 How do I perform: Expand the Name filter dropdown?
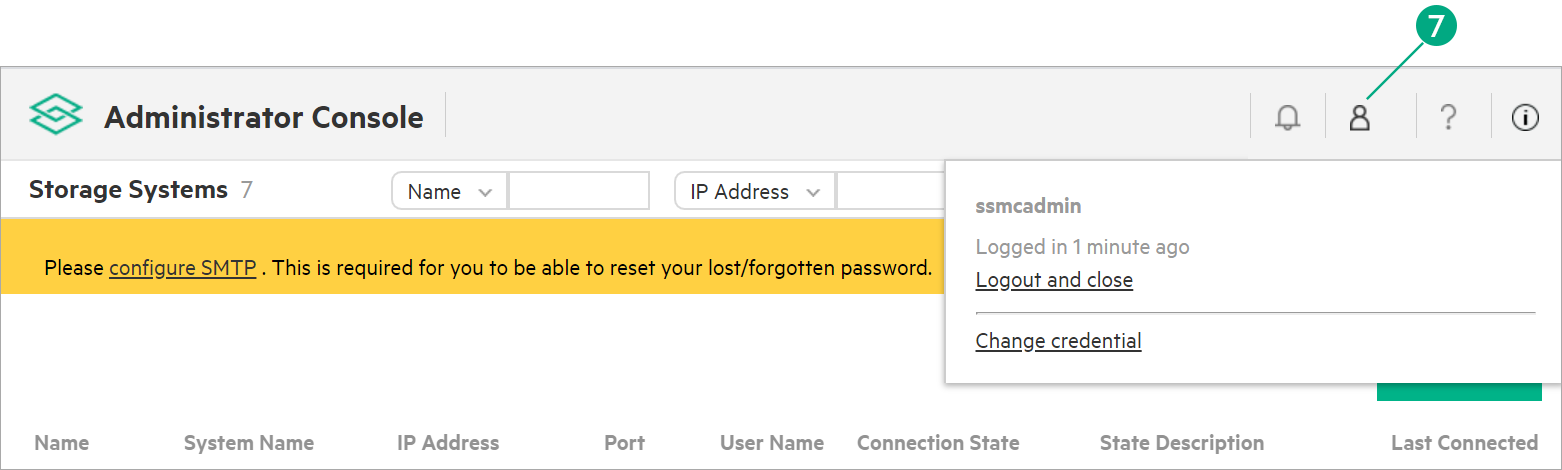450,192
